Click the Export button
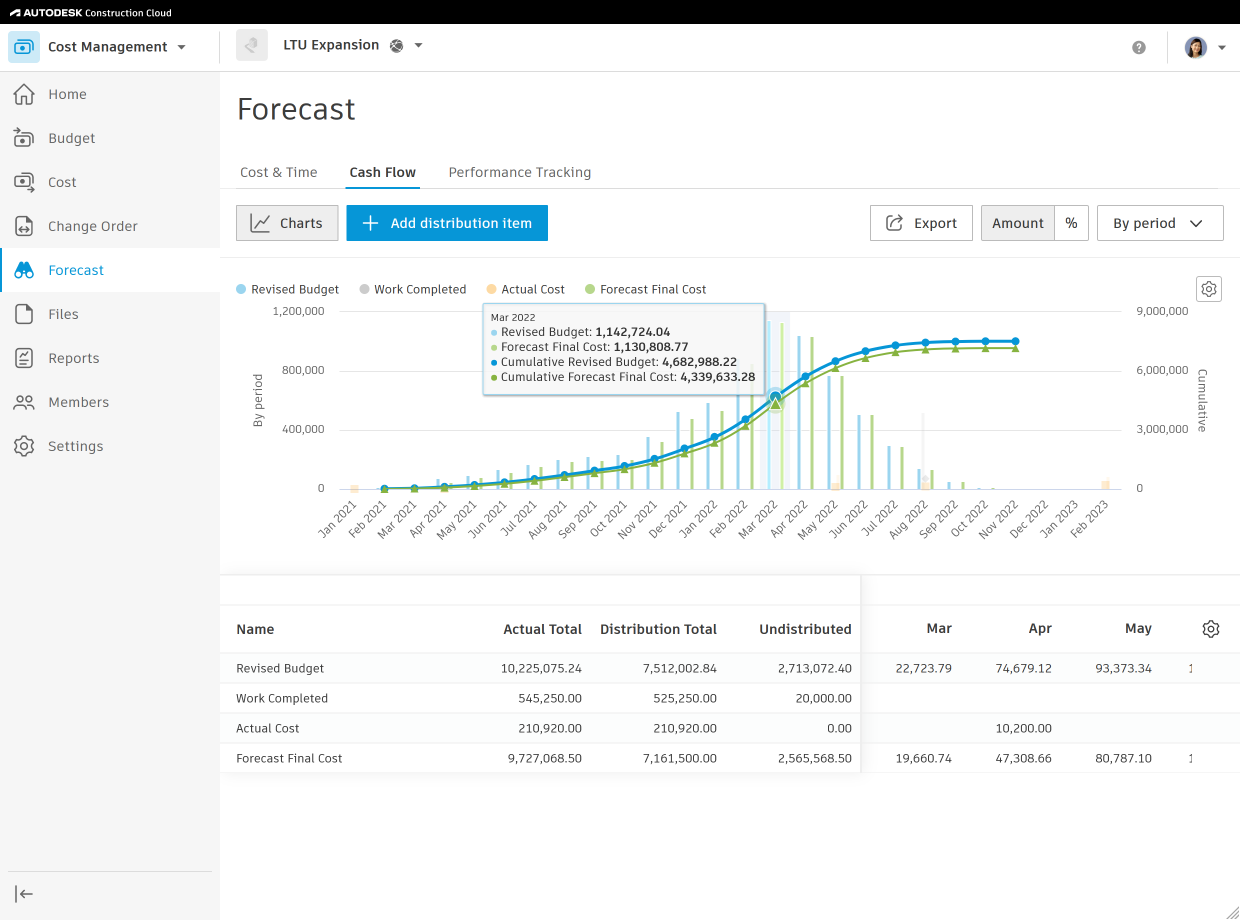The width and height of the screenshot is (1240, 920). tap(921, 223)
